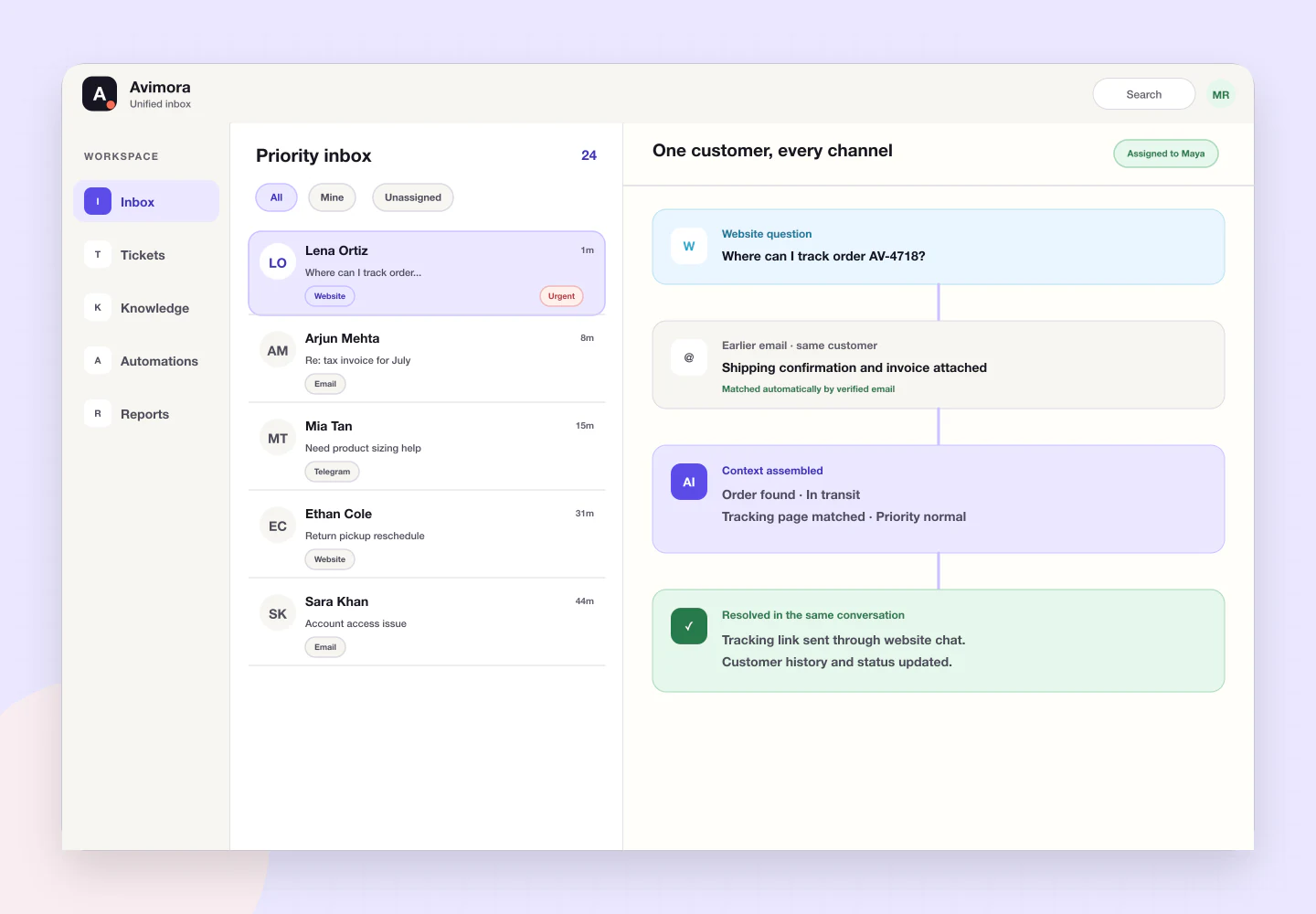Click the 44m timestamp on Sara Khan
Image resolution: width=1316 pixels, height=914 pixels.
[584, 601]
